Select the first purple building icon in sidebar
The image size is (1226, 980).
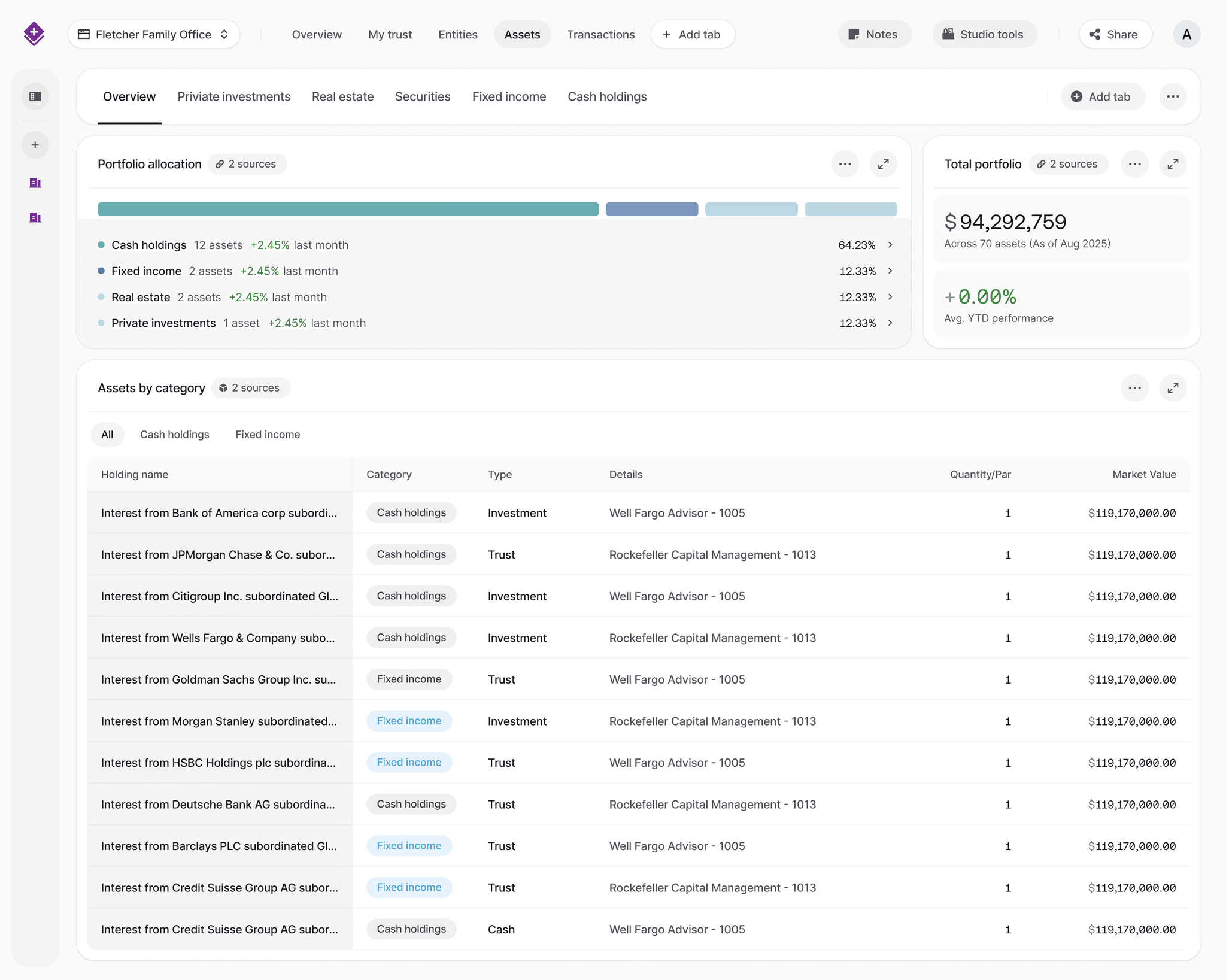pyautogui.click(x=35, y=183)
